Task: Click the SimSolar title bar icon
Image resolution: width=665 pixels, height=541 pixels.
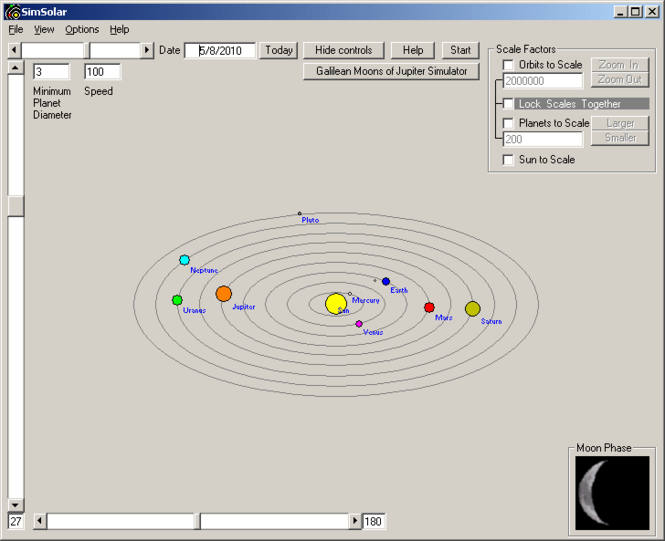Action: pos(13,11)
